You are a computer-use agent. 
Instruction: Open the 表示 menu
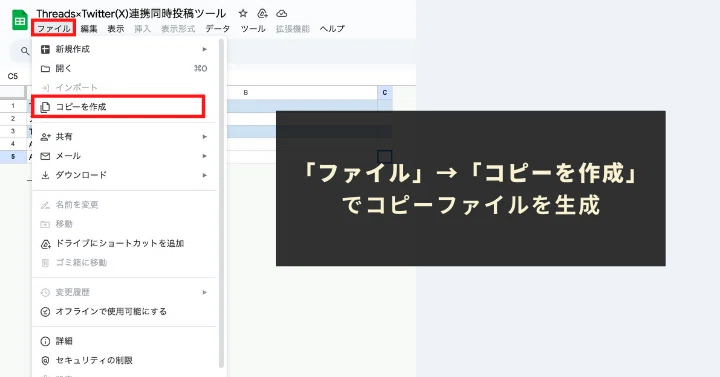click(x=116, y=28)
